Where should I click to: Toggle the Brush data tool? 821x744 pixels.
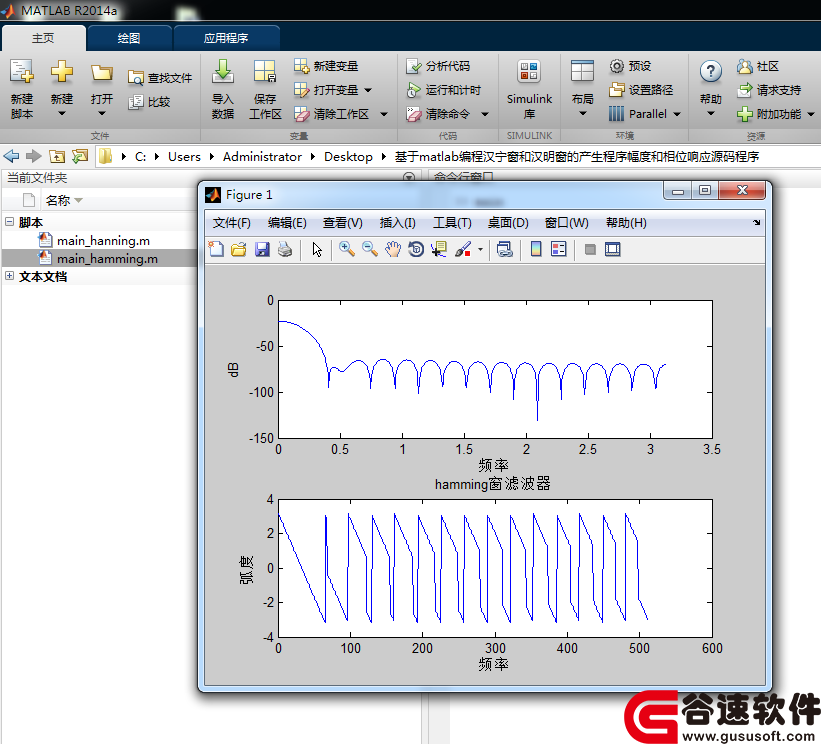click(x=463, y=249)
